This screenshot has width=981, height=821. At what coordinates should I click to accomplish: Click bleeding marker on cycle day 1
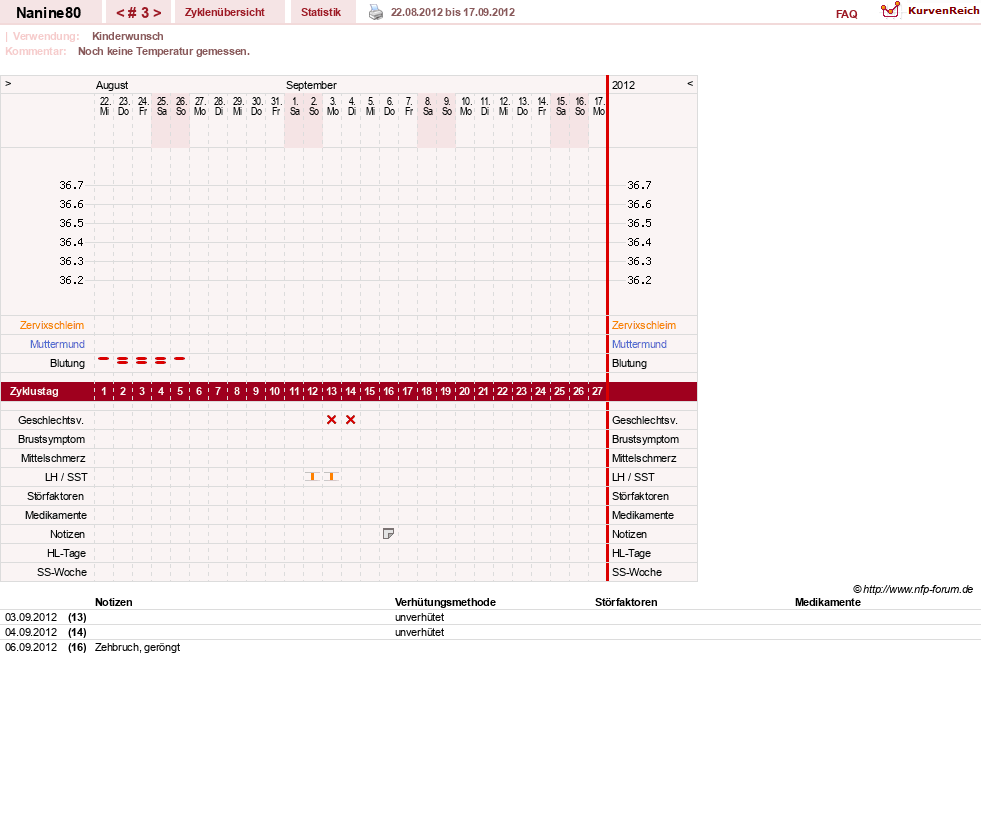(x=104, y=359)
